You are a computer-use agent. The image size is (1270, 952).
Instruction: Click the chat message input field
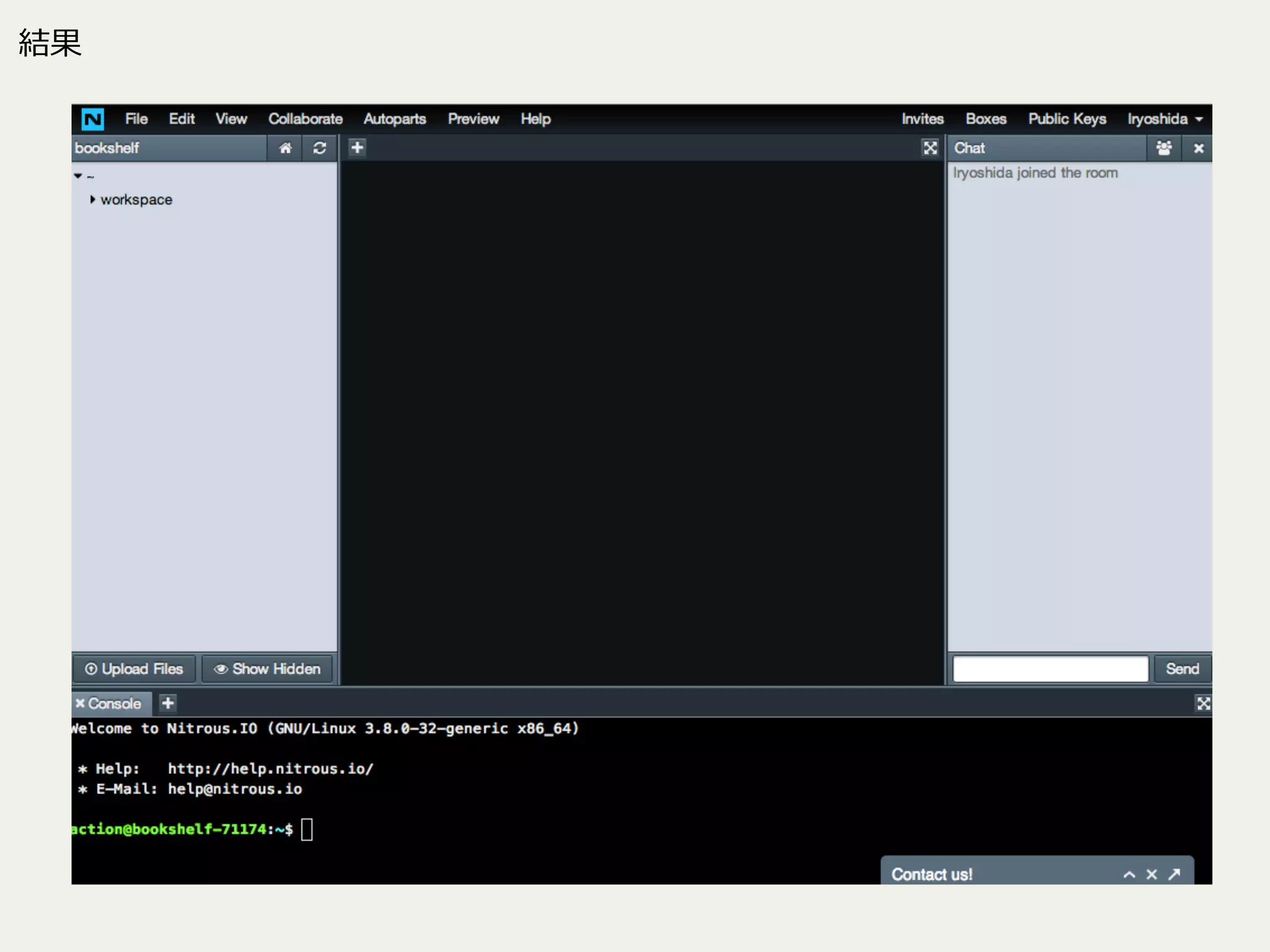1050,669
